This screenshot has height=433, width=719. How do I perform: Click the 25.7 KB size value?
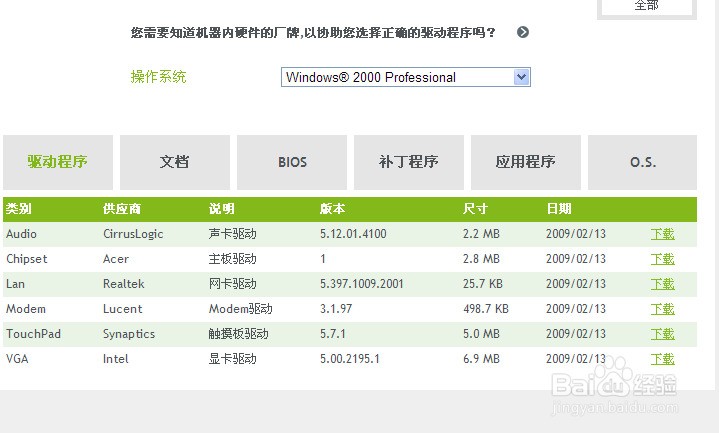(483, 284)
